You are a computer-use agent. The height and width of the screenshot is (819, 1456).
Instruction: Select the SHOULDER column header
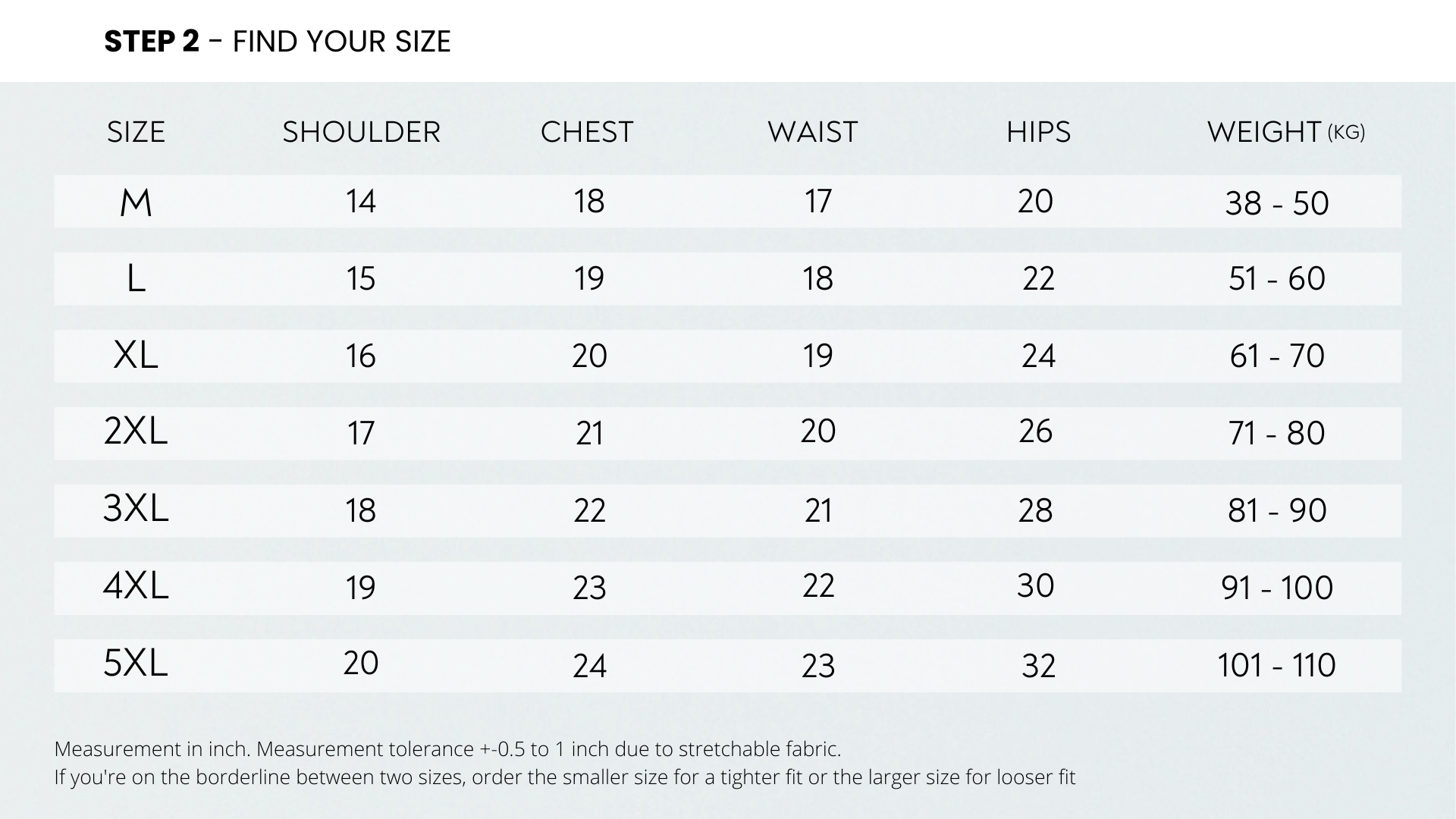(x=361, y=132)
